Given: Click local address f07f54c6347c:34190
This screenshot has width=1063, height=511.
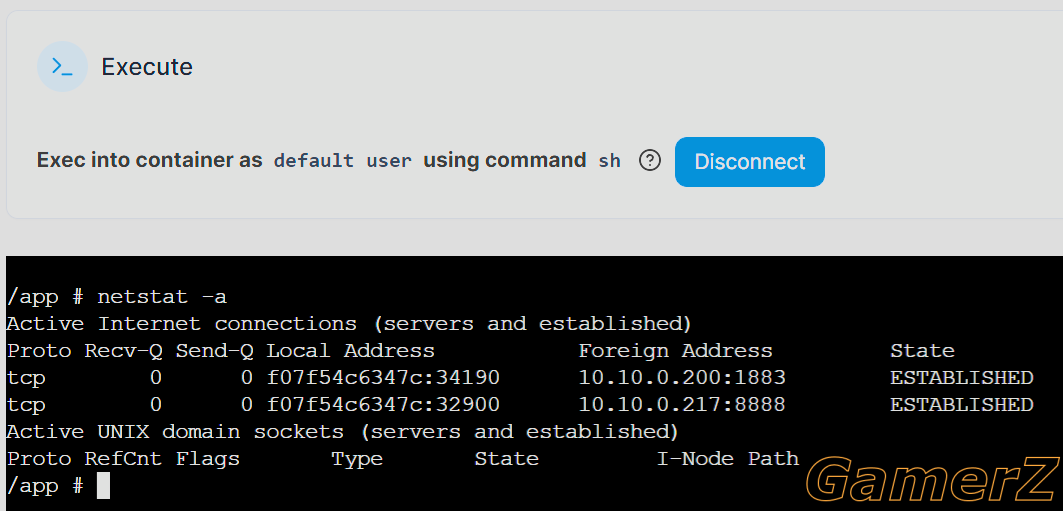Looking at the screenshot, I should point(383,377).
